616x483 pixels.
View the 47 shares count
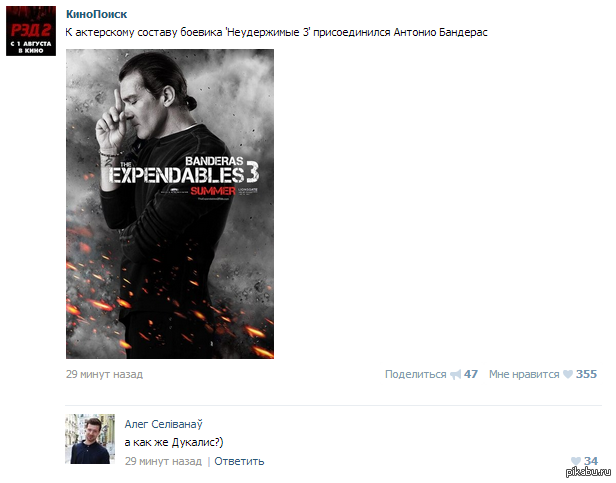pyautogui.click(x=471, y=374)
